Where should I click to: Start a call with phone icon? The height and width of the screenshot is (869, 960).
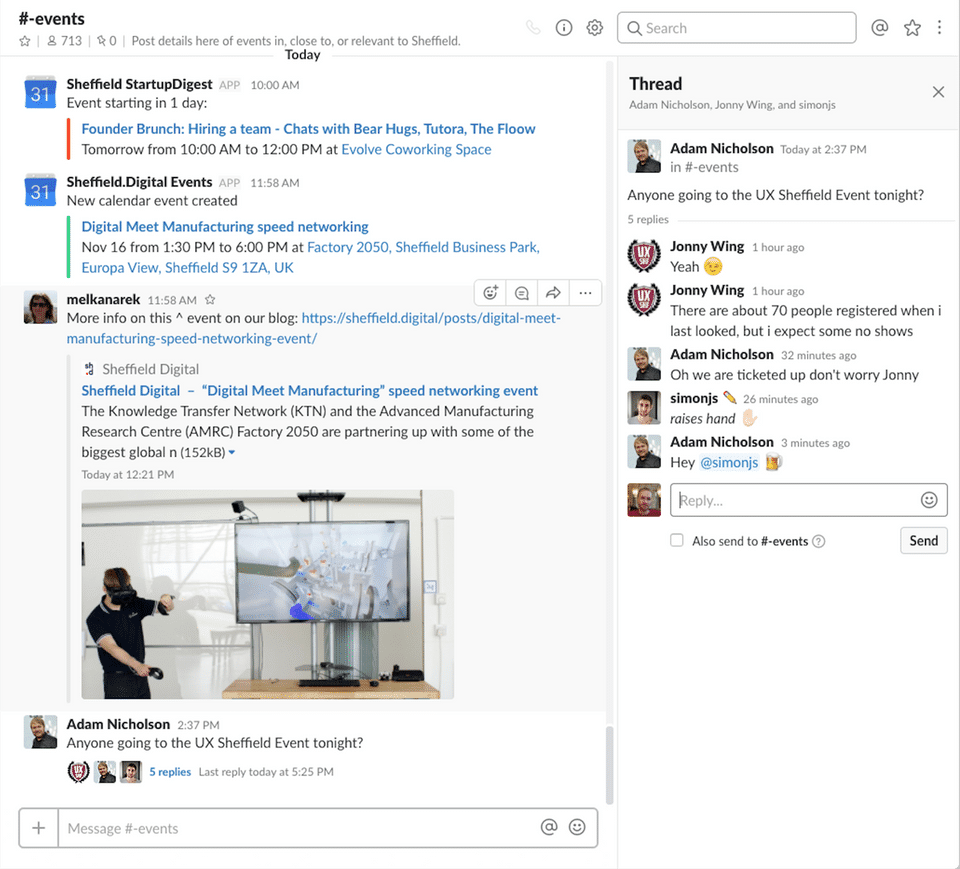(533, 28)
